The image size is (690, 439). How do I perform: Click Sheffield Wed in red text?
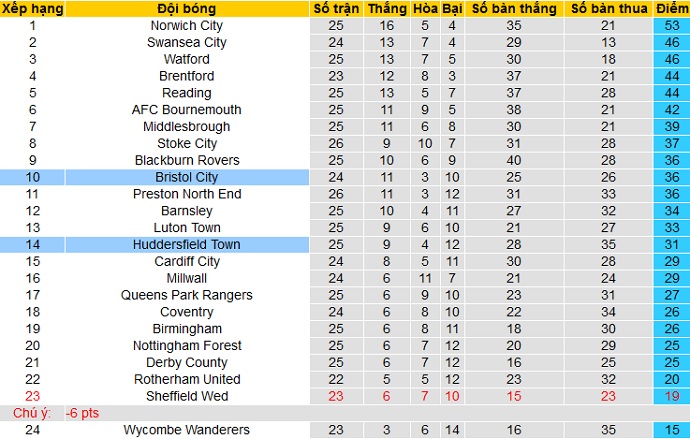pyautogui.click(x=187, y=396)
